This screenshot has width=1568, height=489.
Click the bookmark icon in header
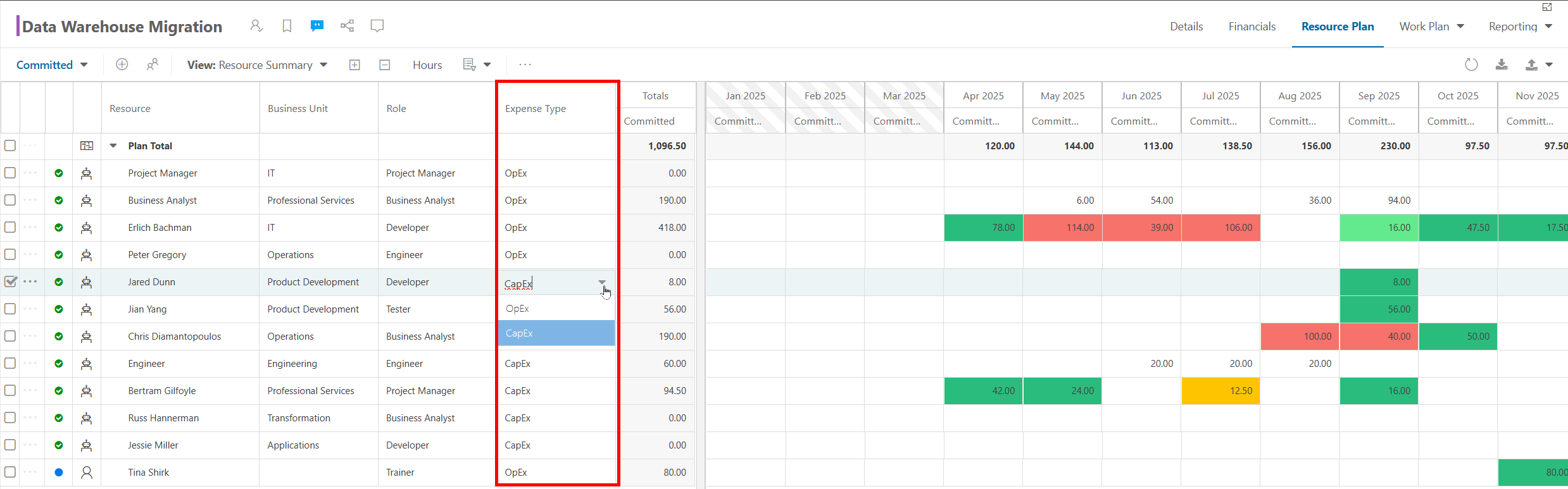(287, 26)
